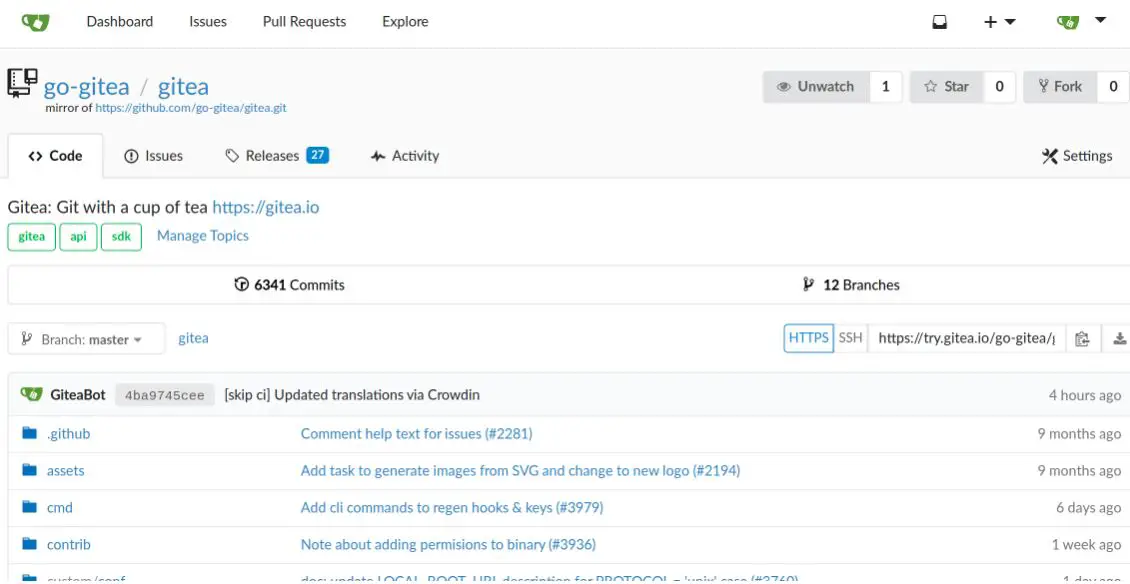The width and height of the screenshot is (1130, 584).
Task: Select SSH clone protocol
Action: pos(850,338)
